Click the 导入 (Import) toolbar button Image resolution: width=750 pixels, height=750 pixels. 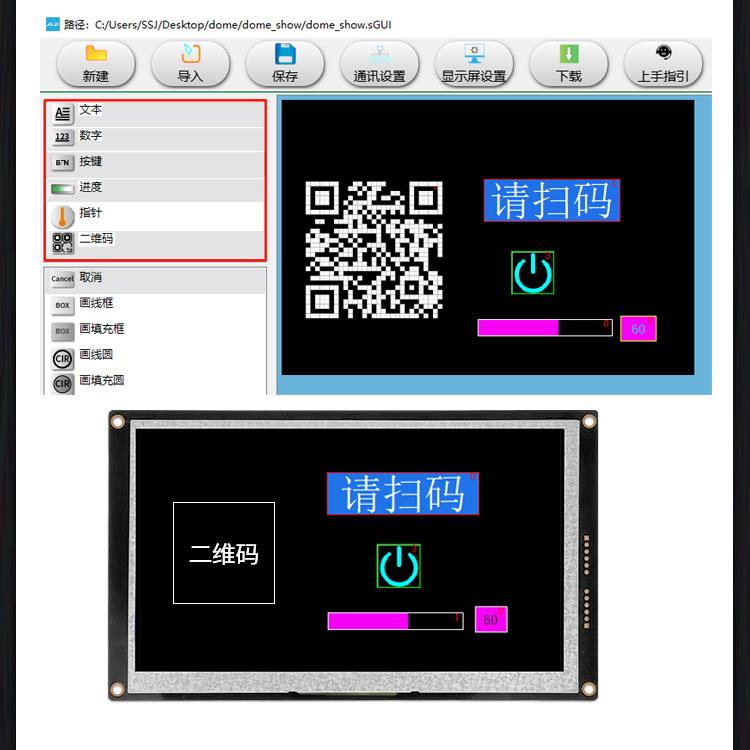point(190,64)
